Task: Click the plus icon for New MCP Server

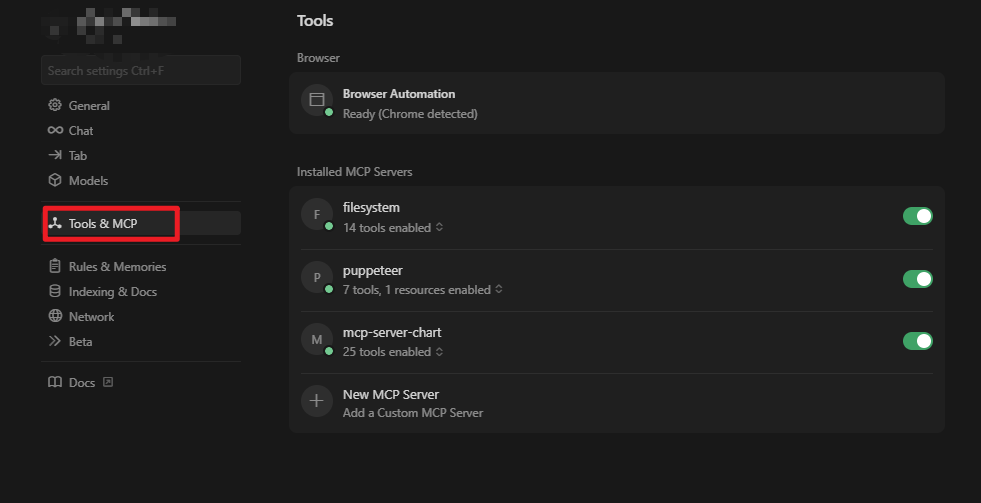Action: (x=317, y=401)
